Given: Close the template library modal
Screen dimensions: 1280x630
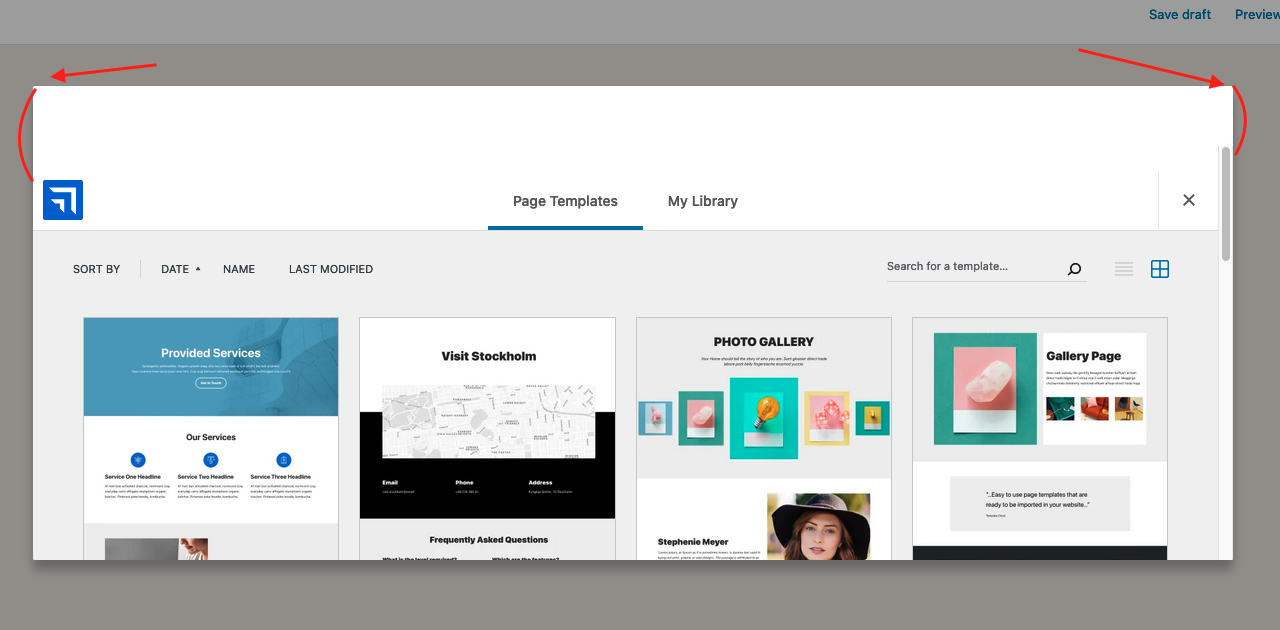Looking at the screenshot, I should point(1188,200).
